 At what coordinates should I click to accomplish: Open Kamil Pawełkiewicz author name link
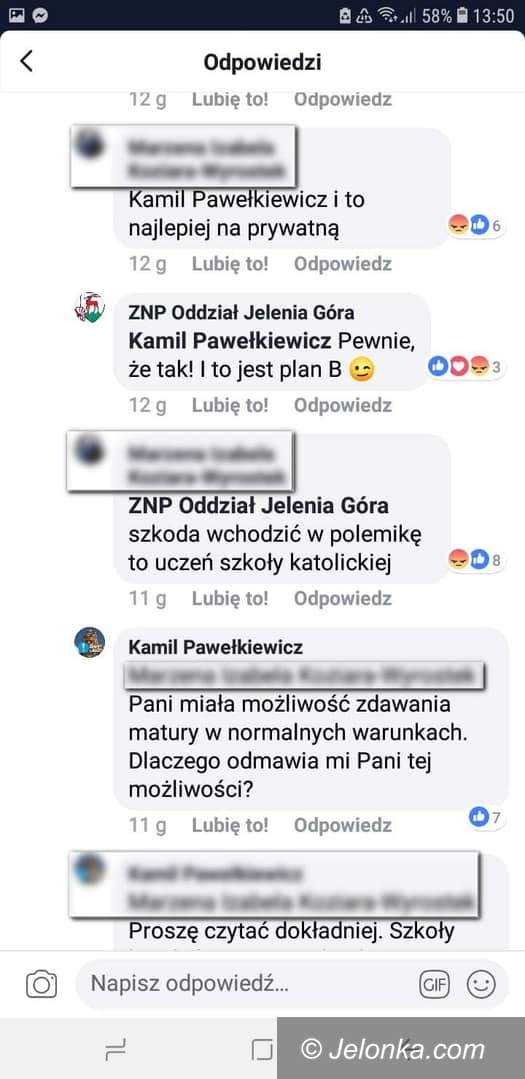pyautogui.click(x=215, y=648)
